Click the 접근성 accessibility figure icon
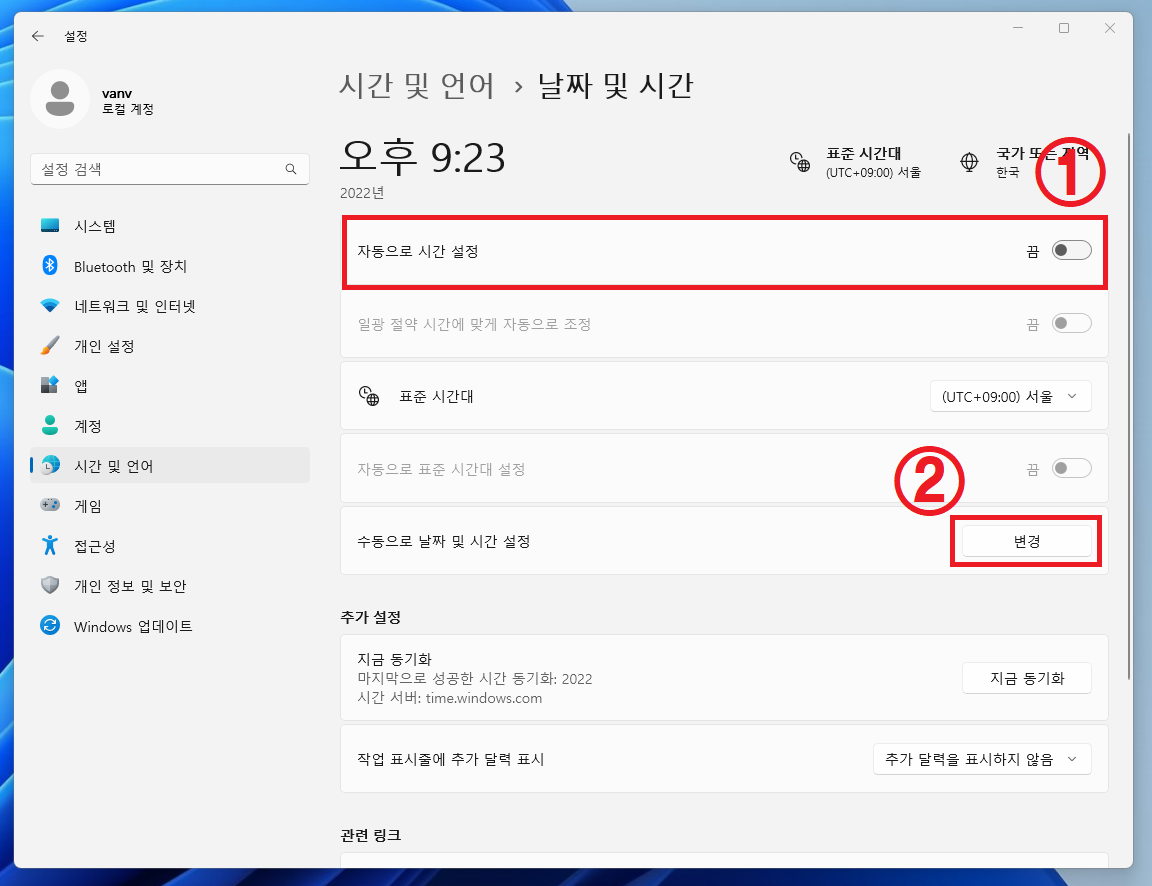 click(50, 545)
